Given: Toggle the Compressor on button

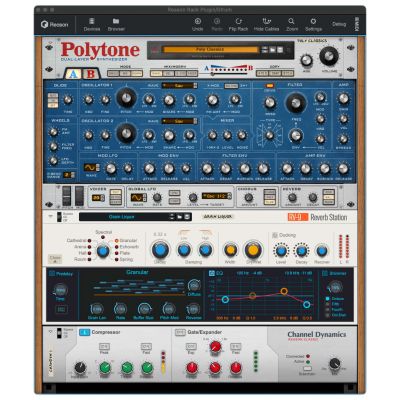Looking at the screenshot, I should pyautogui.click(x=84, y=332).
